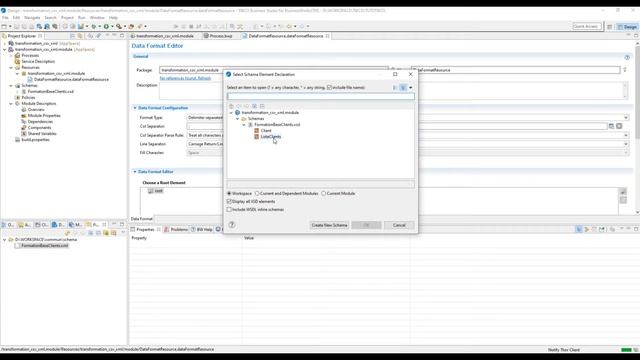Select Current and Dependent Modules radio option
This screenshot has height=360, width=640.
tap(257, 193)
